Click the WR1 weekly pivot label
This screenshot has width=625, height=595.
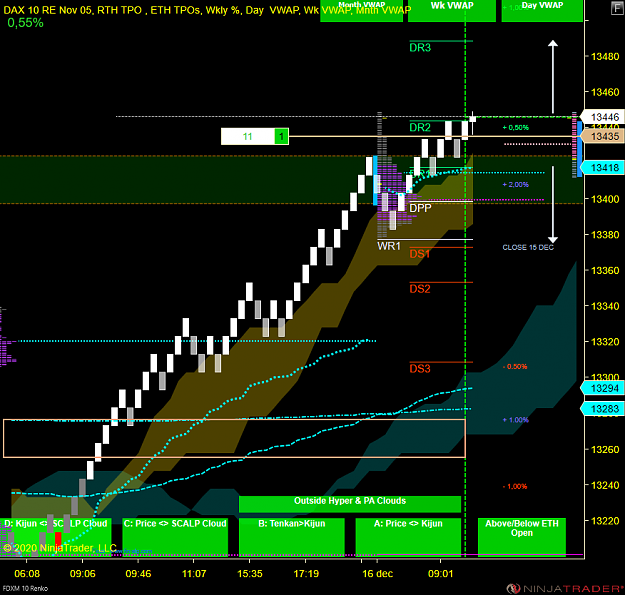coord(389,246)
